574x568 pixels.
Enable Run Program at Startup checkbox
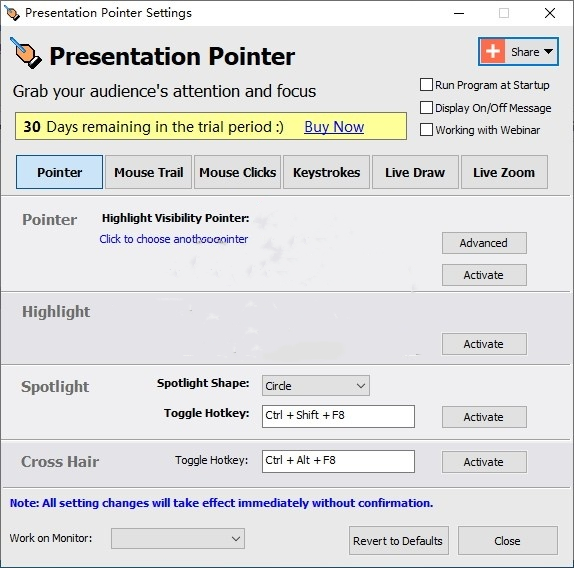[426, 85]
